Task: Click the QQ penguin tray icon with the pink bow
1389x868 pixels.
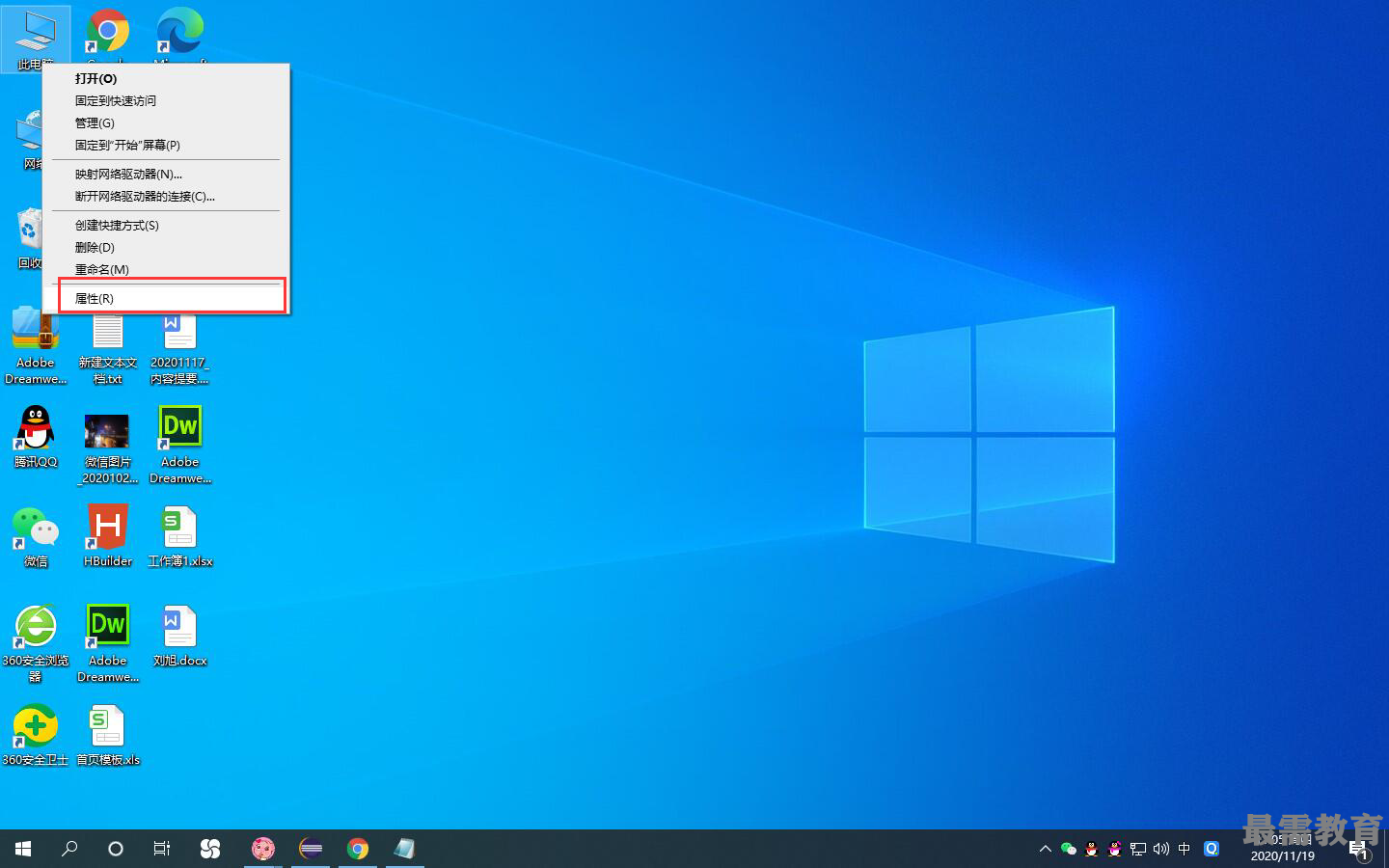Action: pos(1115,849)
